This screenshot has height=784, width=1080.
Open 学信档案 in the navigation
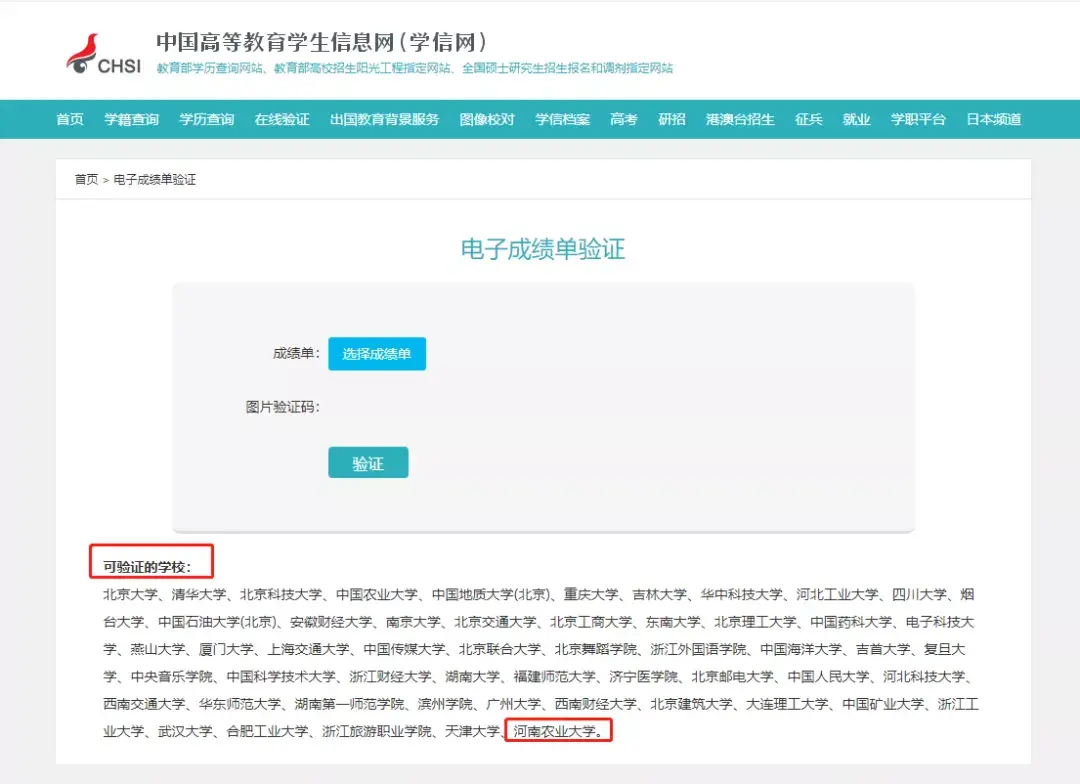click(563, 119)
